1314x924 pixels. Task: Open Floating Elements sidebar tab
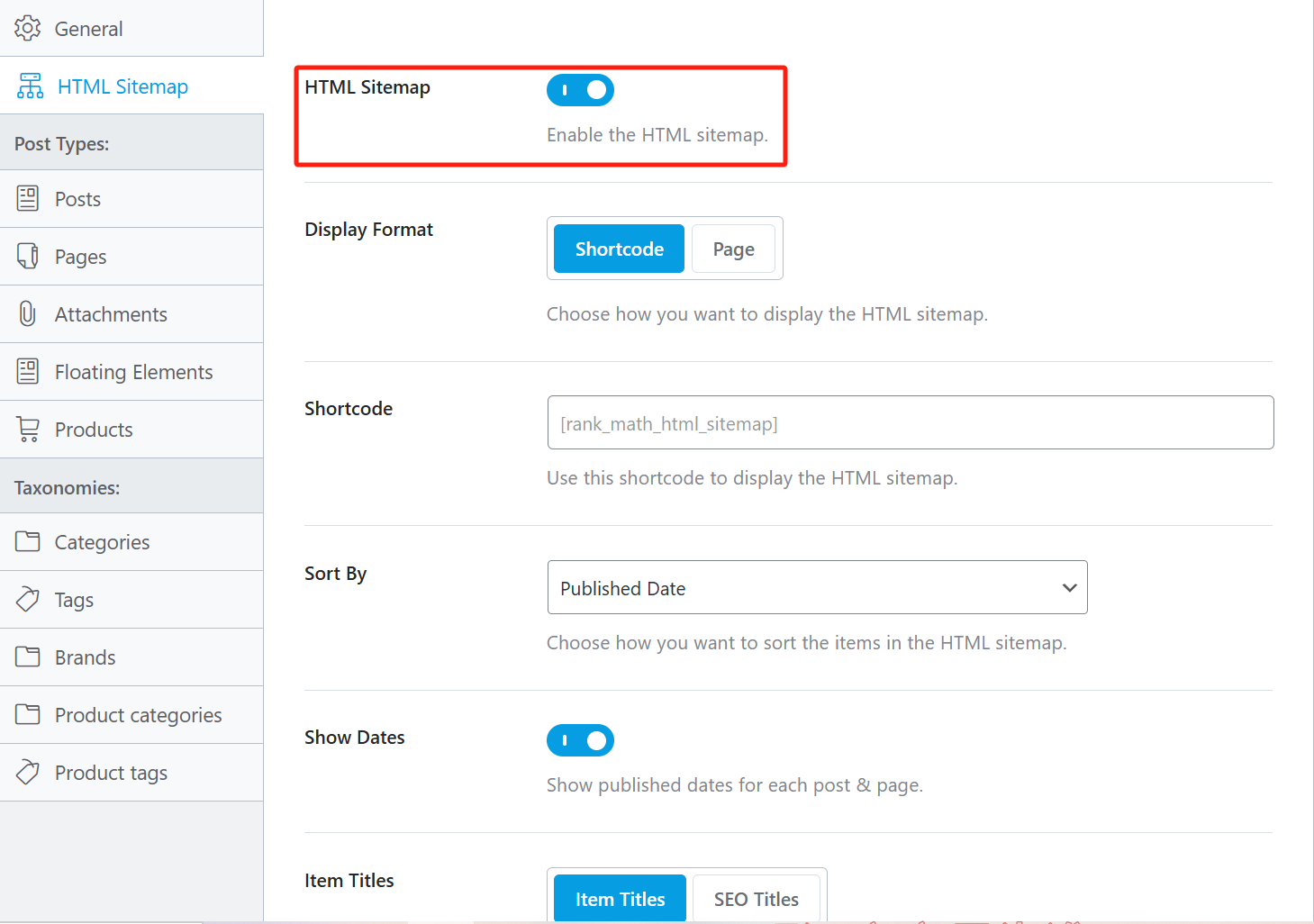(133, 372)
